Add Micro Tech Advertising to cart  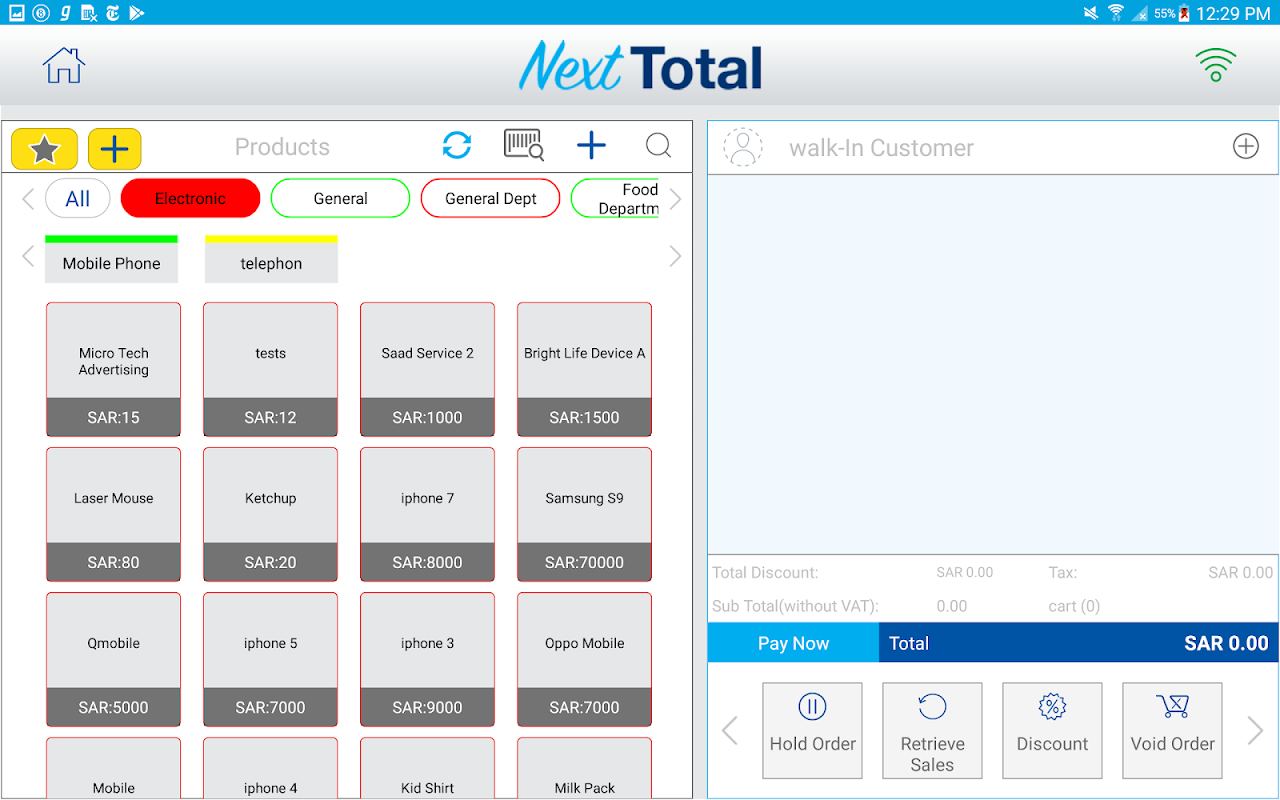(113, 369)
